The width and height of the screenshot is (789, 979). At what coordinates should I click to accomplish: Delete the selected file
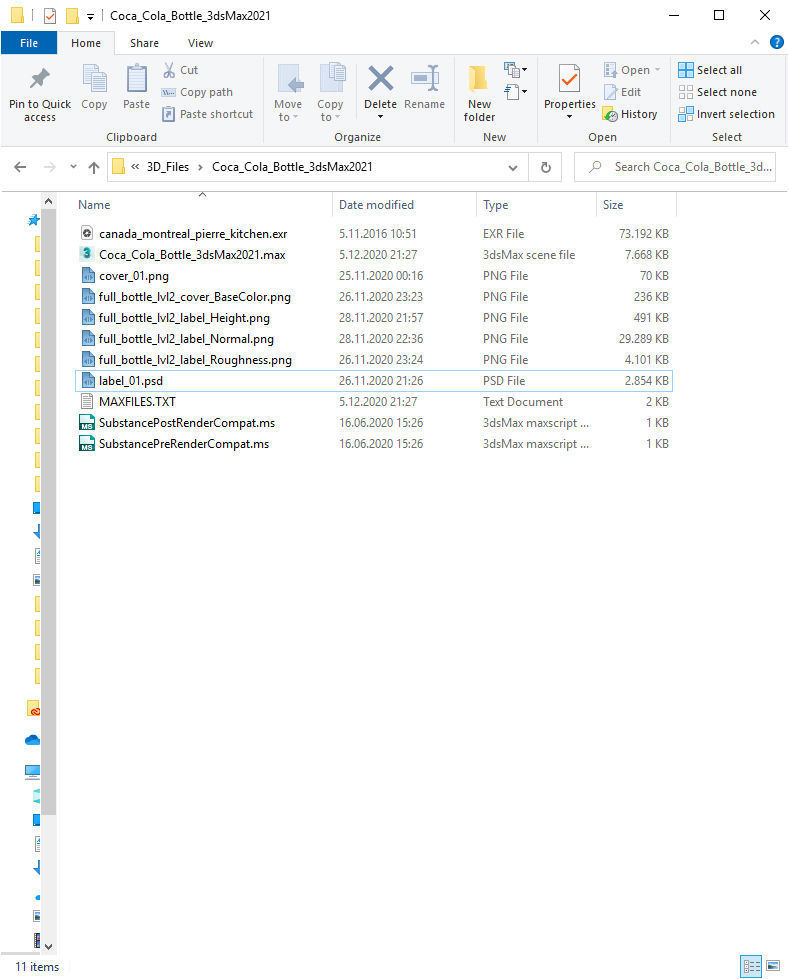[380, 86]
